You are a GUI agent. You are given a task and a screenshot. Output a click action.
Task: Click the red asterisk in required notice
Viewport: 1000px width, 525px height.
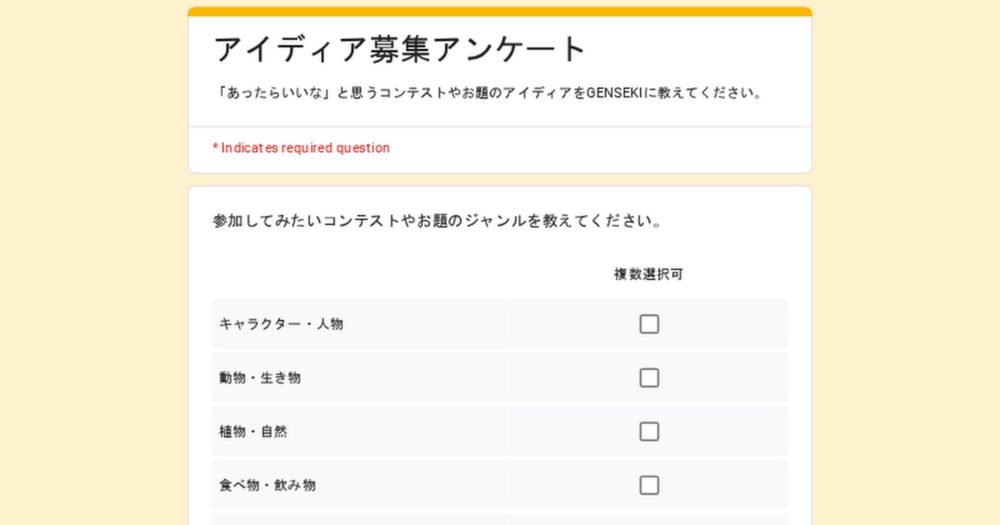(x=215, y=147)
